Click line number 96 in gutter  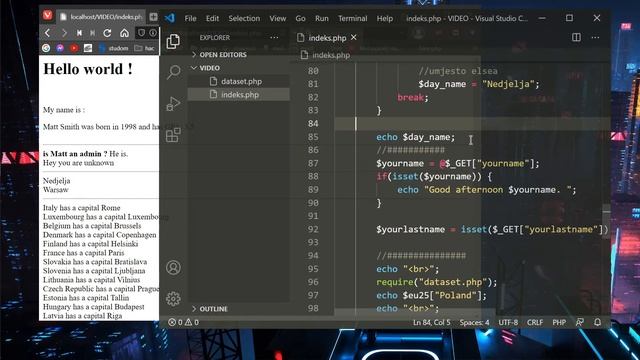(313, 282)
